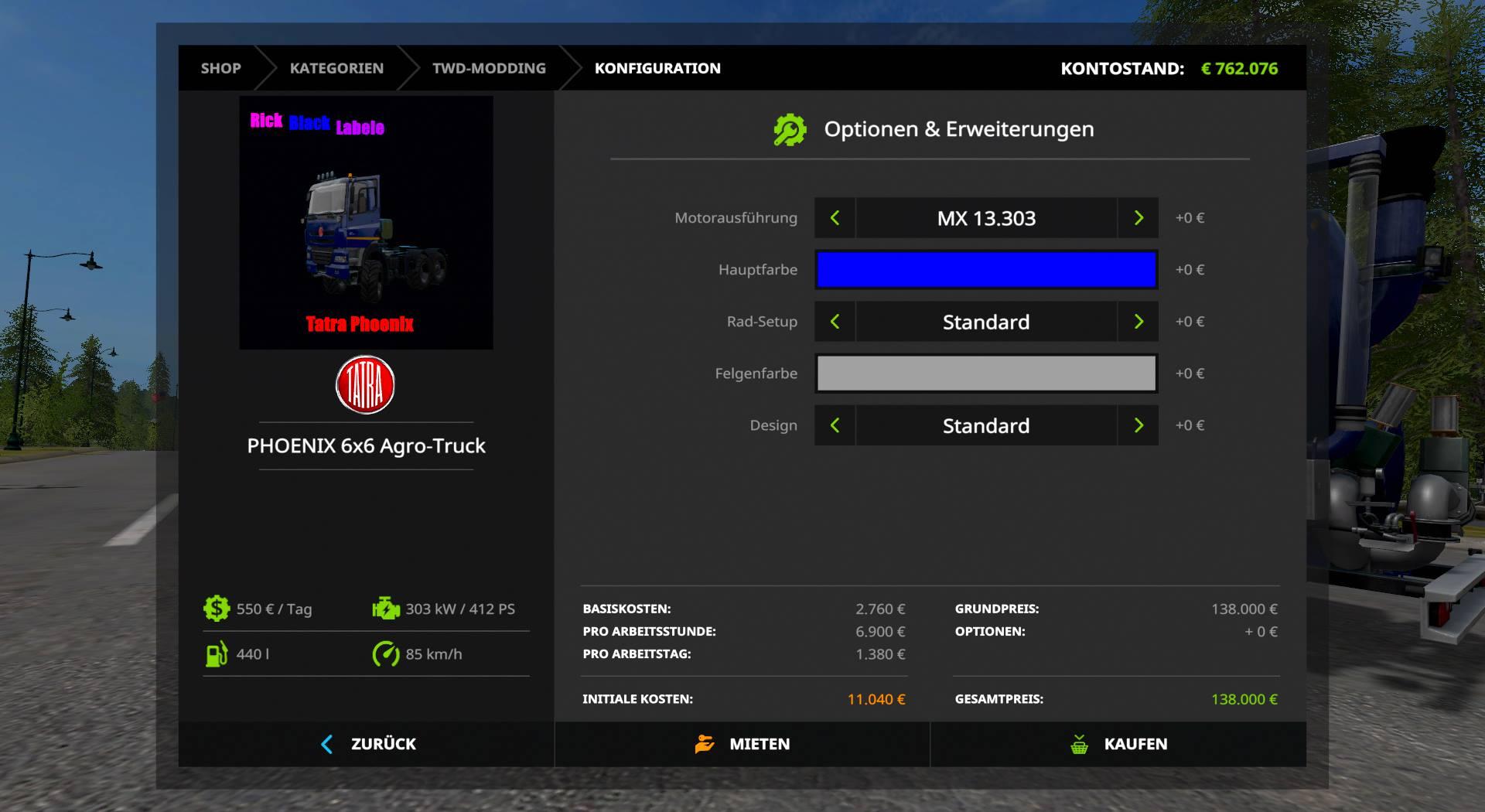Choose next Design variant
Image resolution: width=1485 pixels, height=812 pixels.
1138,425
